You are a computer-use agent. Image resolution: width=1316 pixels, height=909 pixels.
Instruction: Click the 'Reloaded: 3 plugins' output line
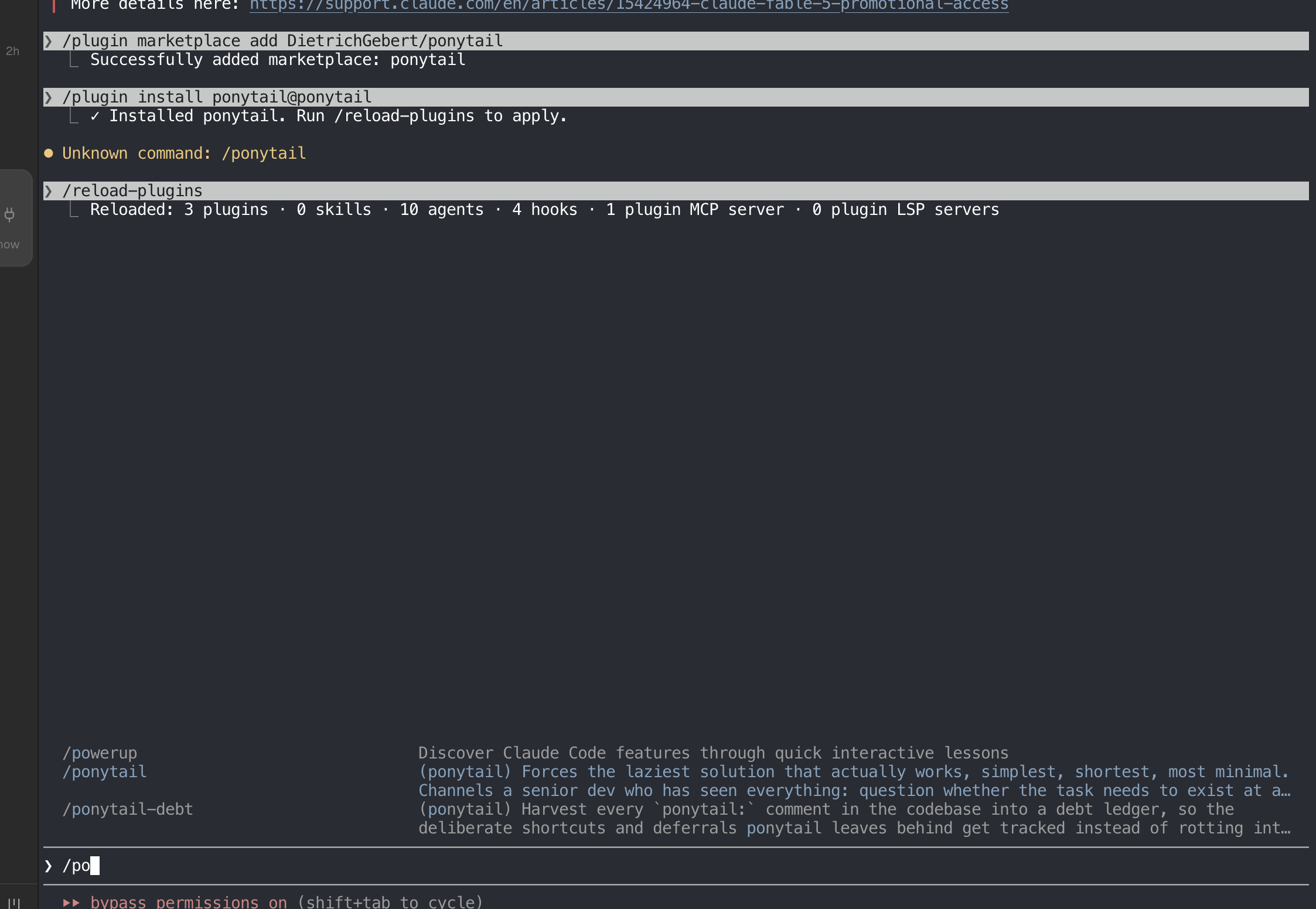[545, 210]
